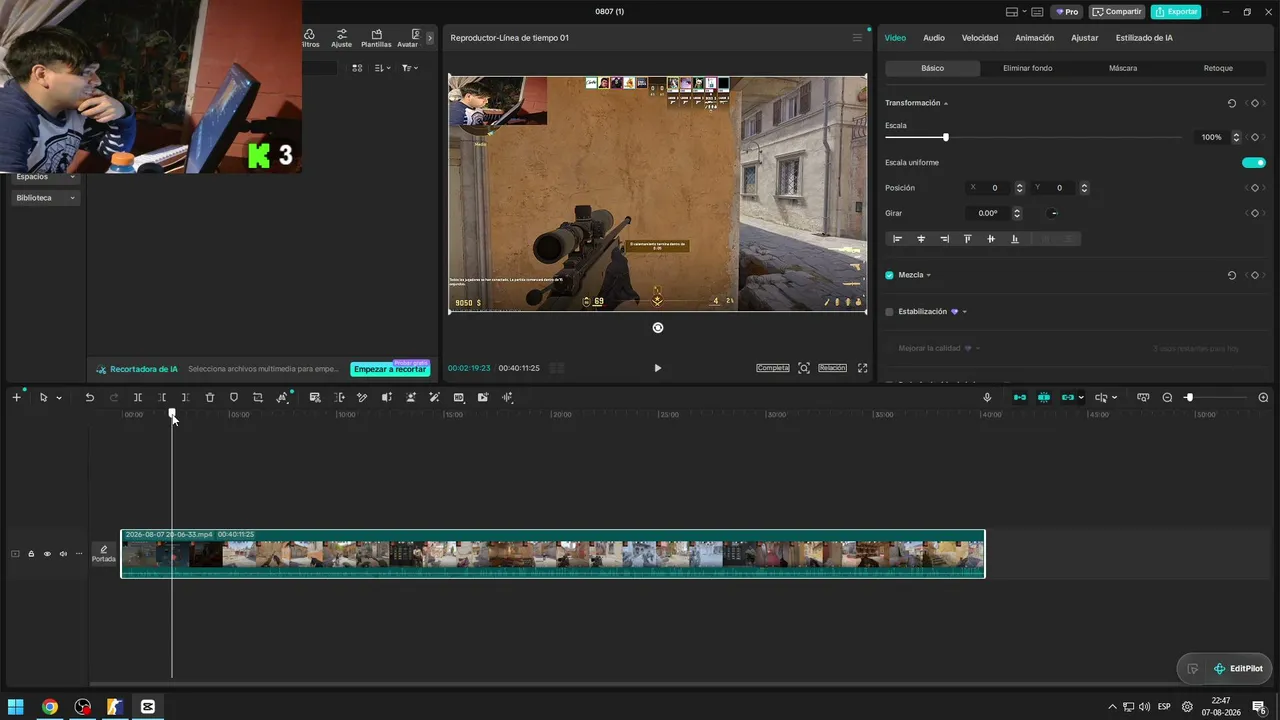Open the player hamburger menu
The image size is (1280, 720).
coord(857,38)
